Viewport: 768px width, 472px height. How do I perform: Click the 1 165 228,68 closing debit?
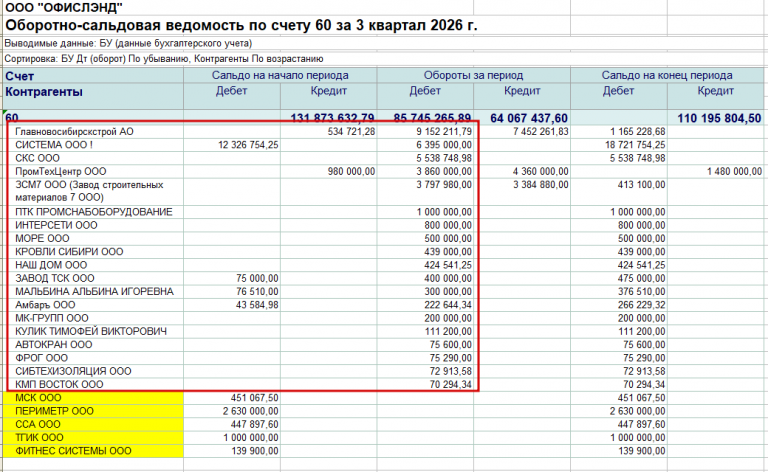[x=638, y=132]
